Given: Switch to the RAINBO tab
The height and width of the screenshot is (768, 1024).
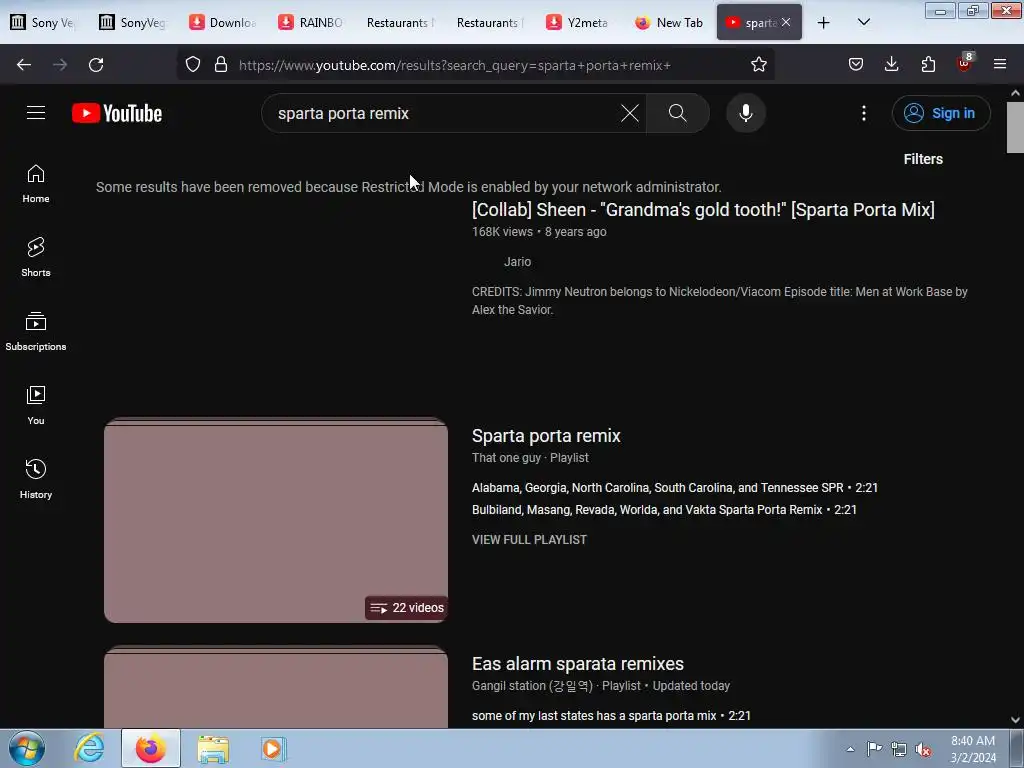Looking at the screenshot, I should [x=312, y=23].
